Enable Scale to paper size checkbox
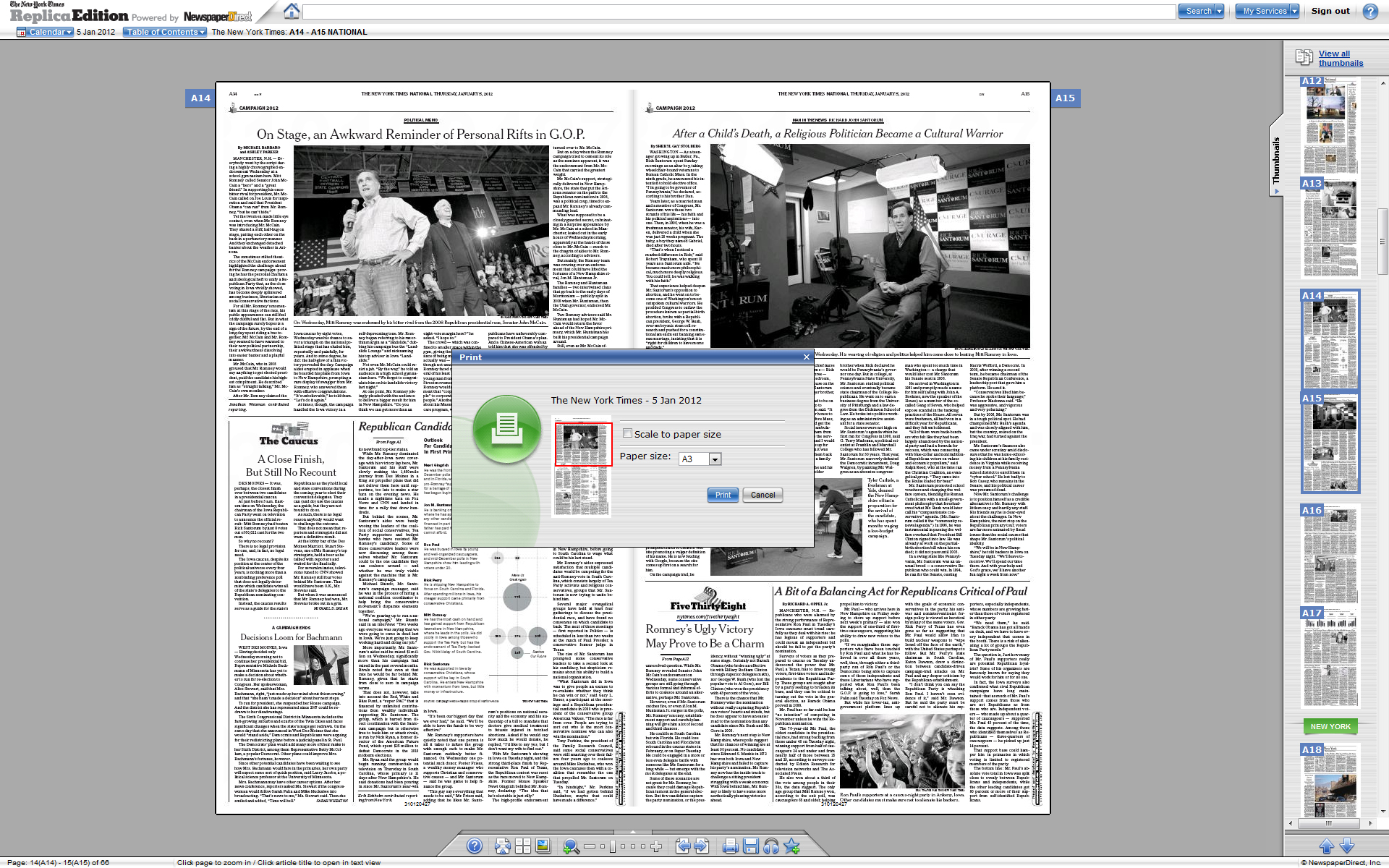The height and width of the screenshot is (868, 1389). pos(628,433)
